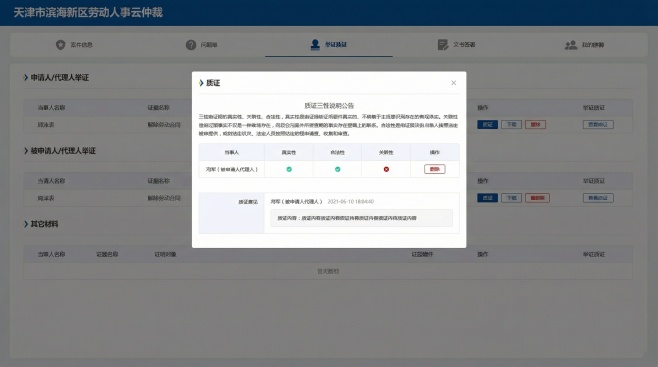Click the red cross under 关联性

pos(386,169)
